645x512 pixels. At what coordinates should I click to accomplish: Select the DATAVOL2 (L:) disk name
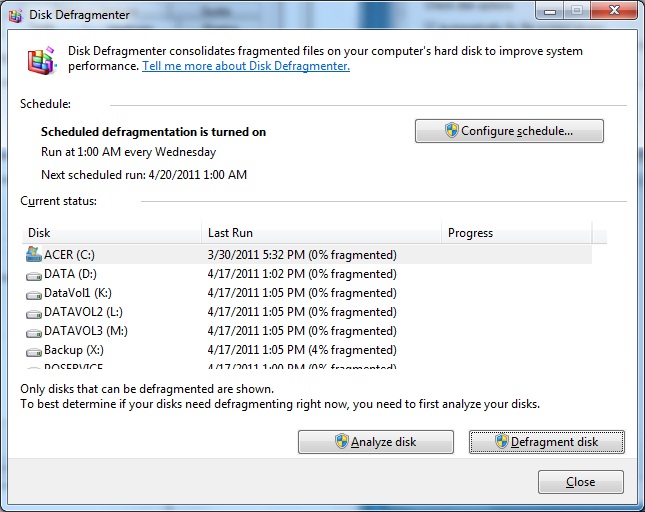[83, 312]
